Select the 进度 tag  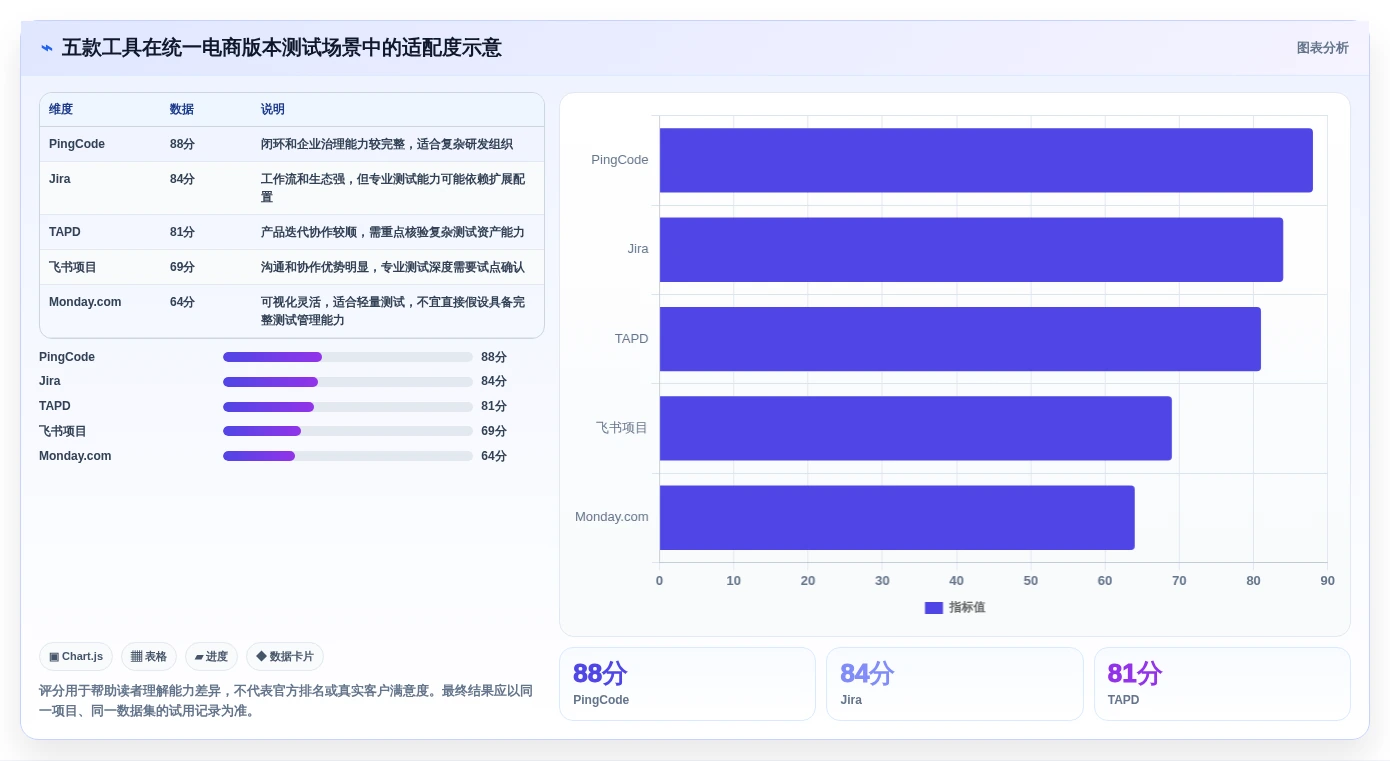point(211,657)
